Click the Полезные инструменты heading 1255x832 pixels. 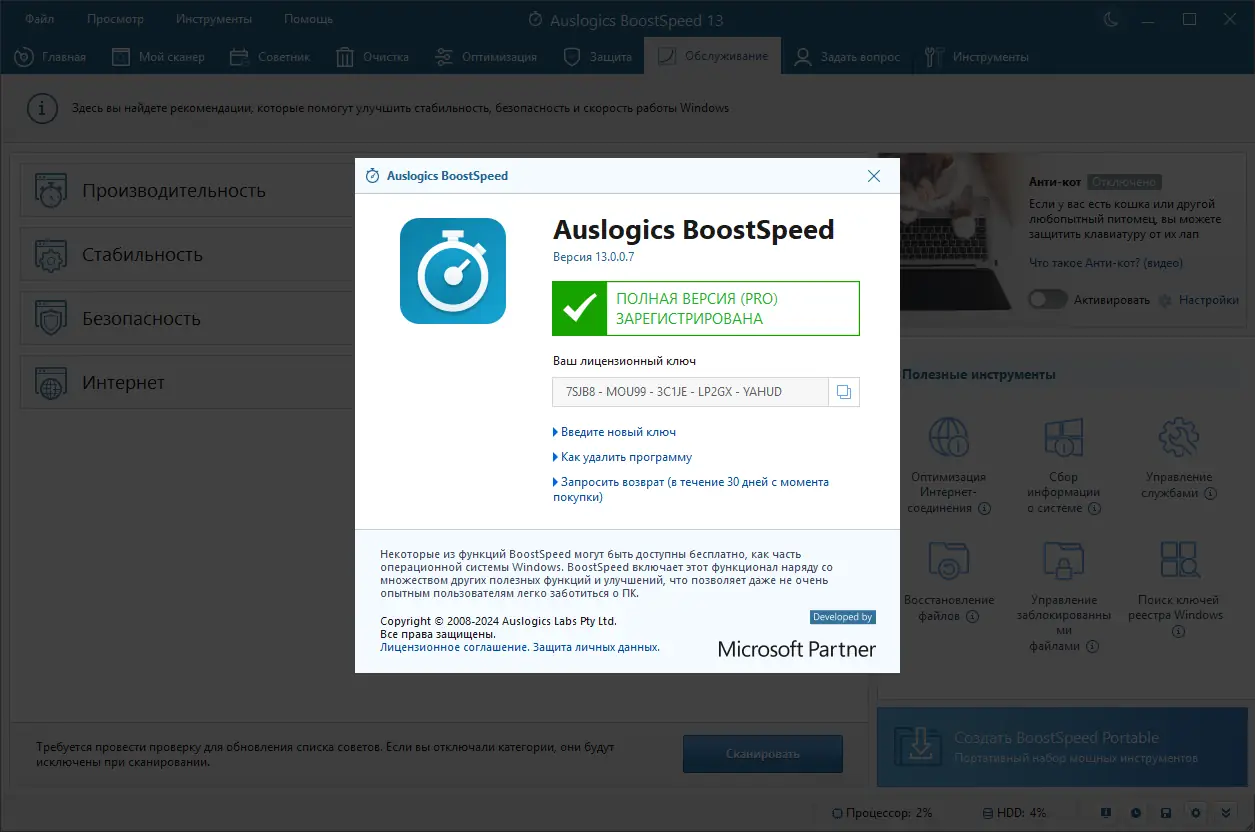pyautogui.click(x=979, y=375)
